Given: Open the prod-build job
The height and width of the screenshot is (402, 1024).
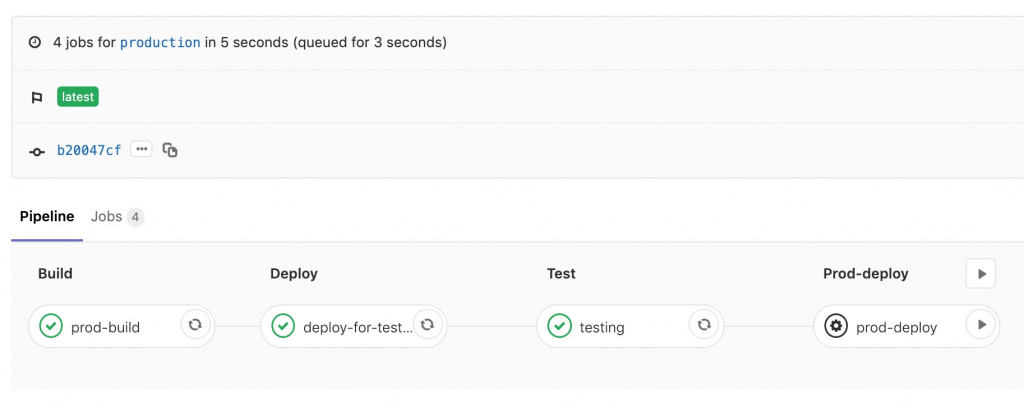Looking at the screenshot, I should click(105, 327).
